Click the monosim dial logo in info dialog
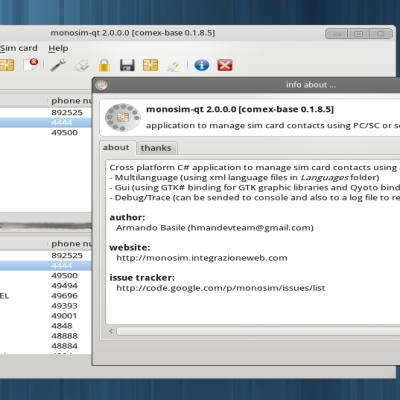This screenshot has height=400, width=400. click(123, 117)
